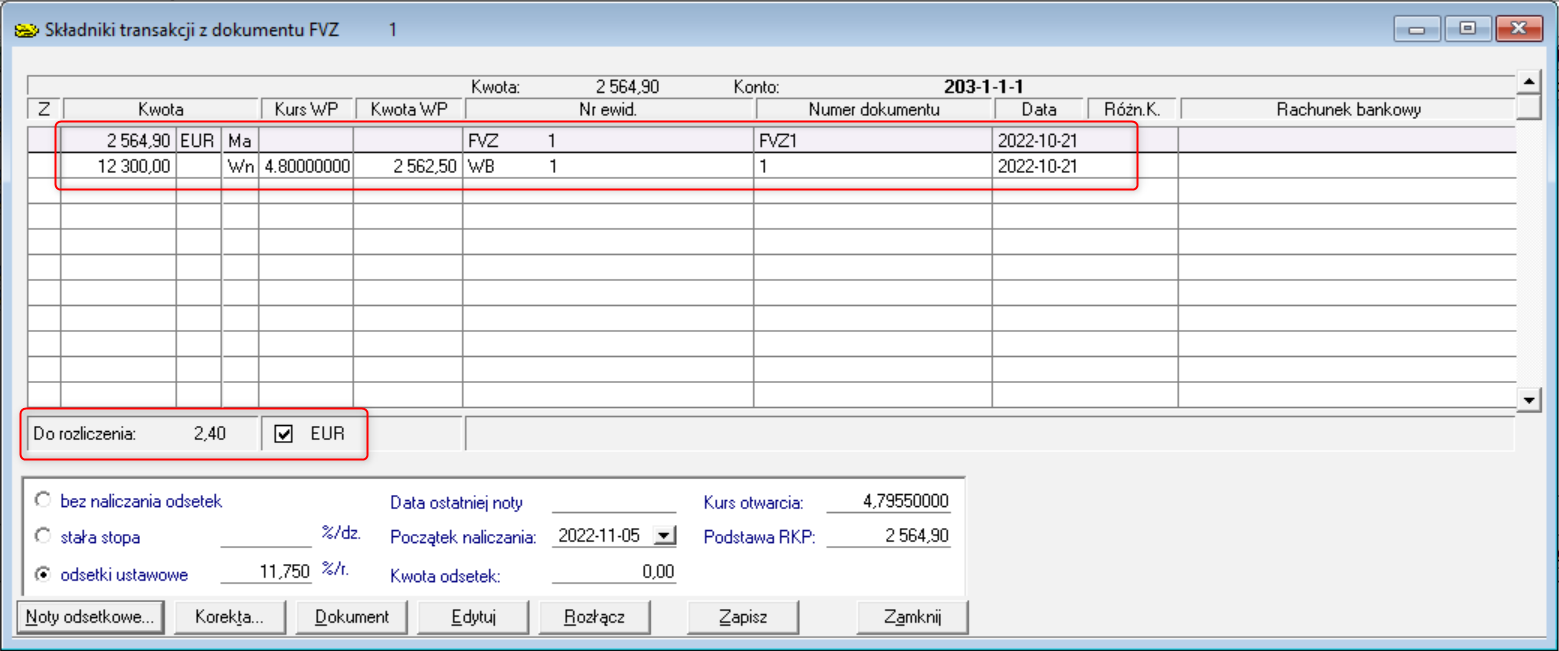This screenshot has height=651, width=1559.
Task: Select the amount cell '12 300,00'
Action: pyautogui.click(x=119, y=166)
